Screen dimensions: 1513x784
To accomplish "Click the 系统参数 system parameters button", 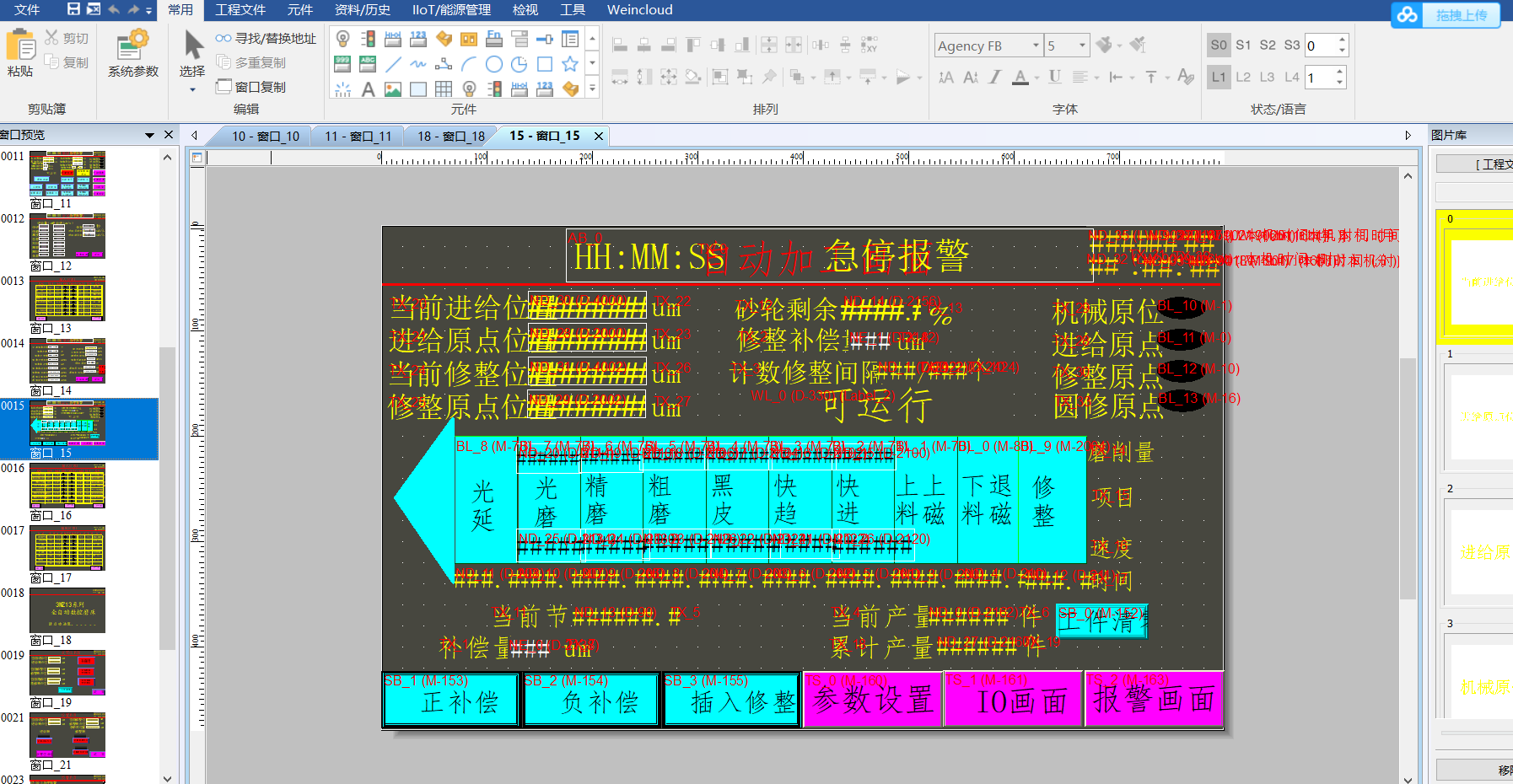I will pyautogui.click(x=133, y=53).
